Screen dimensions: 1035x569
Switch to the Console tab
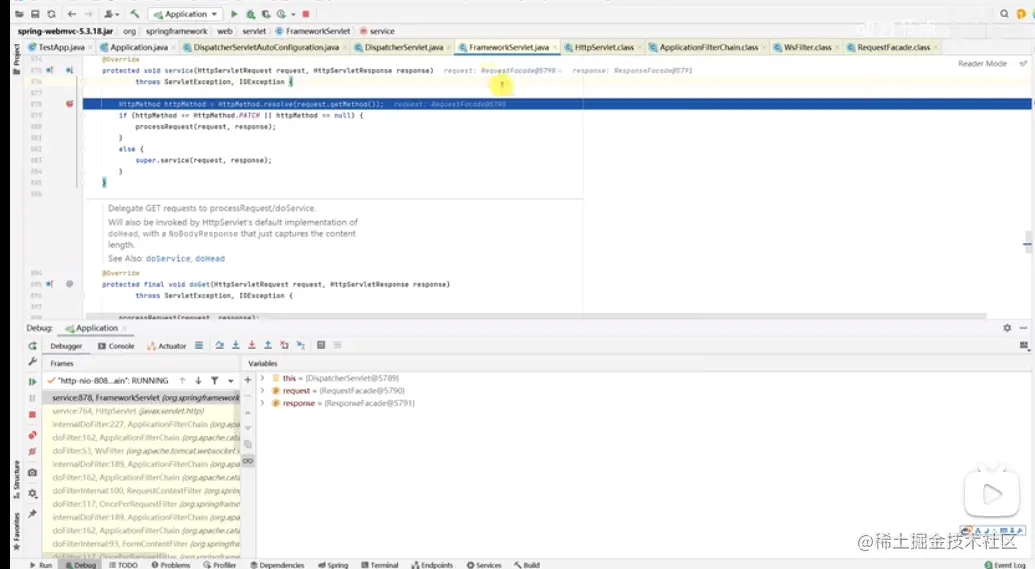(x=116, y=346)
